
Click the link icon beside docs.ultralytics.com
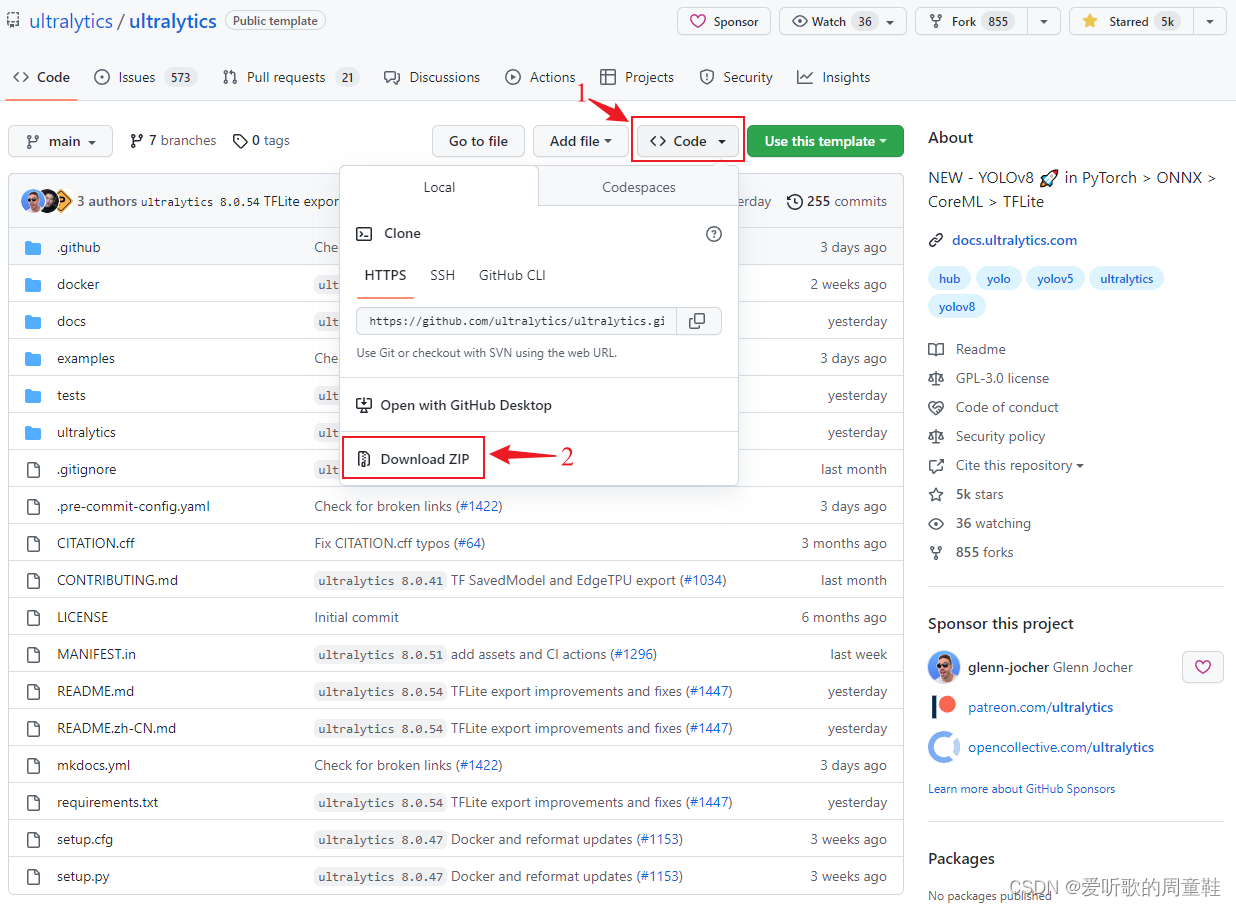click(936, 240)
